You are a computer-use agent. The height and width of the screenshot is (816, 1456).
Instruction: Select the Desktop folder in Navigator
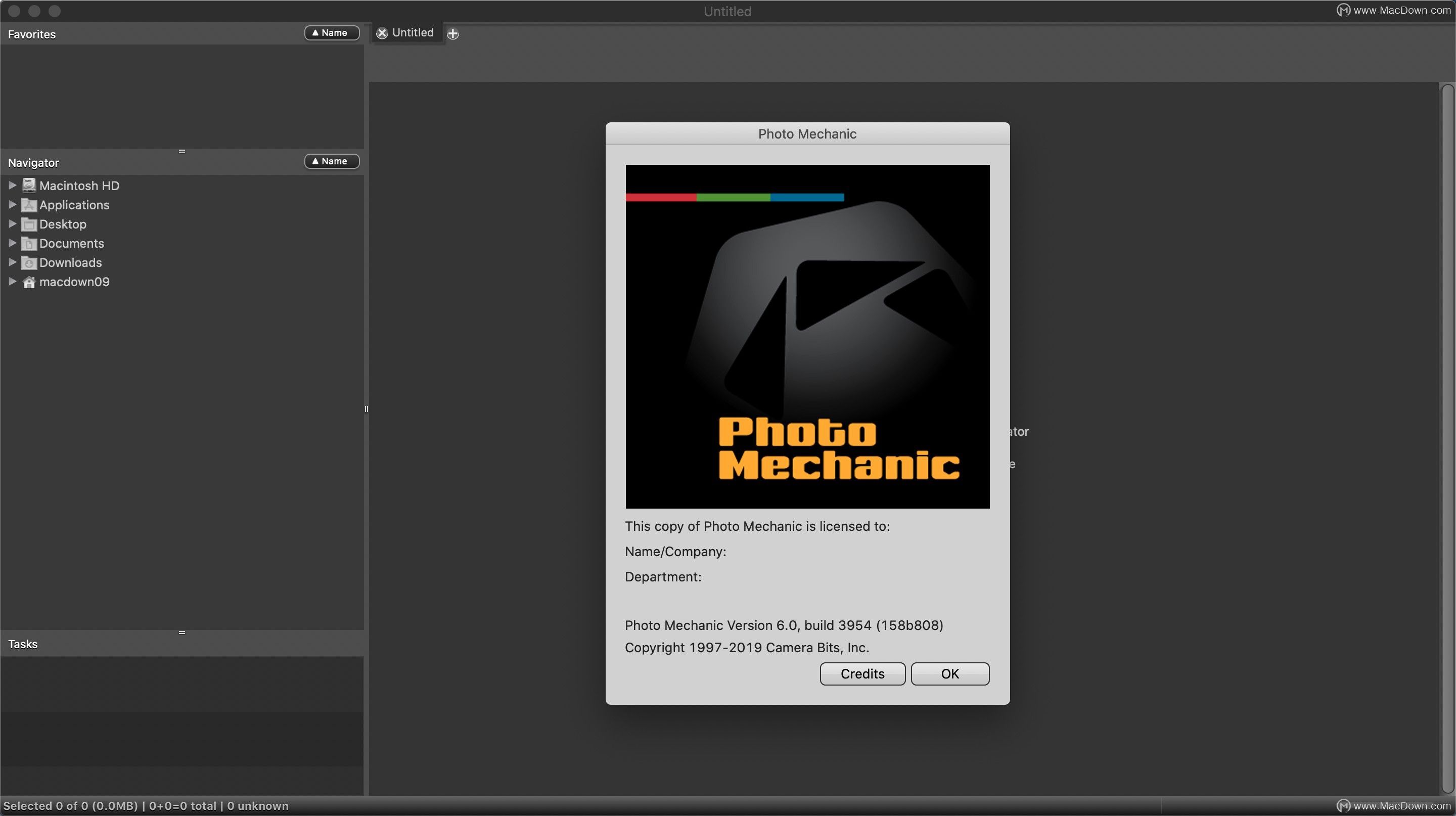(63, 224)
